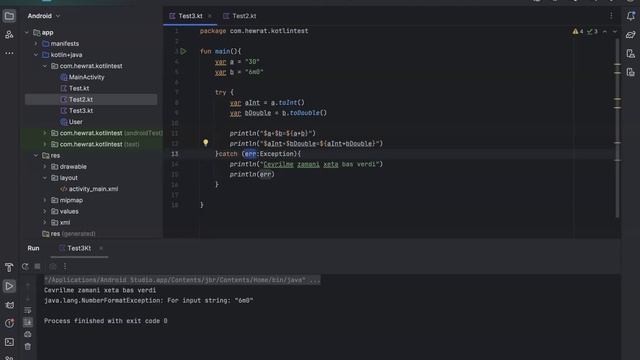
Task: Toggle soft-wrap in the console gutter
Action: (27, 311)
